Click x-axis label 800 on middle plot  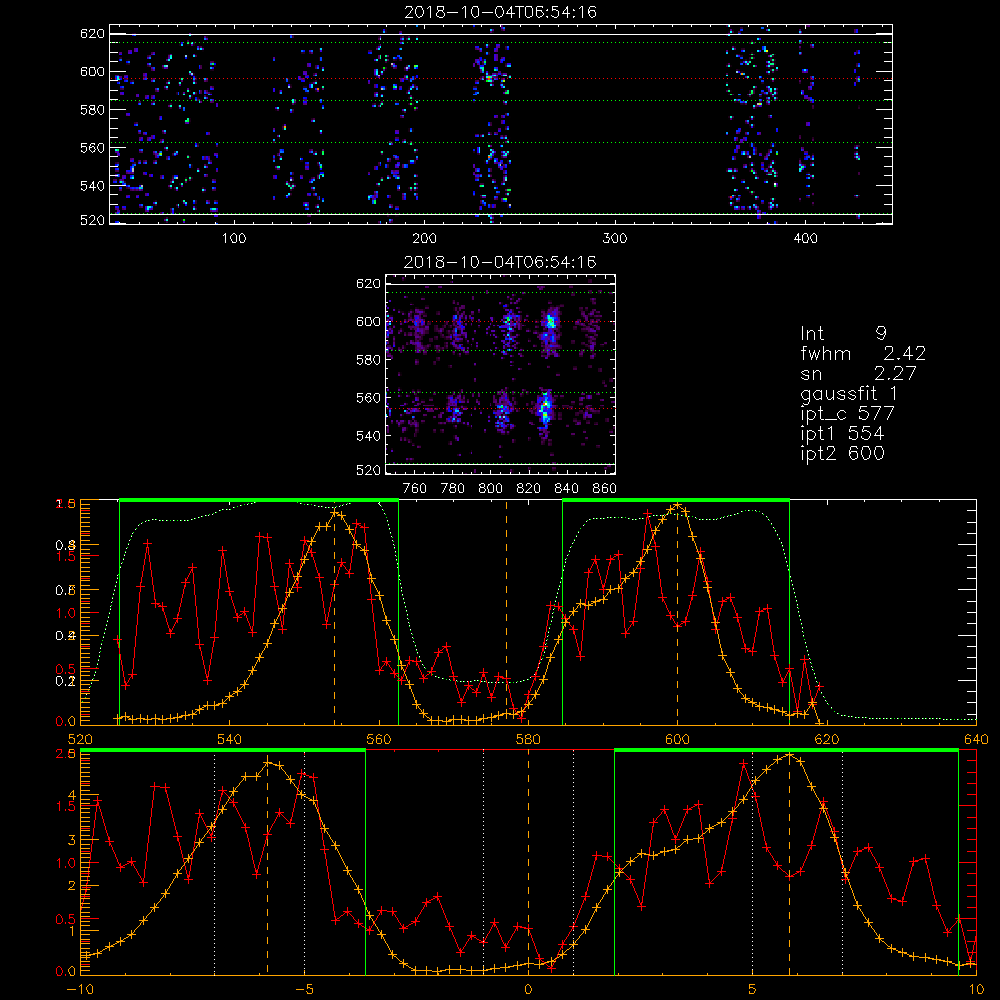[490, 489]
